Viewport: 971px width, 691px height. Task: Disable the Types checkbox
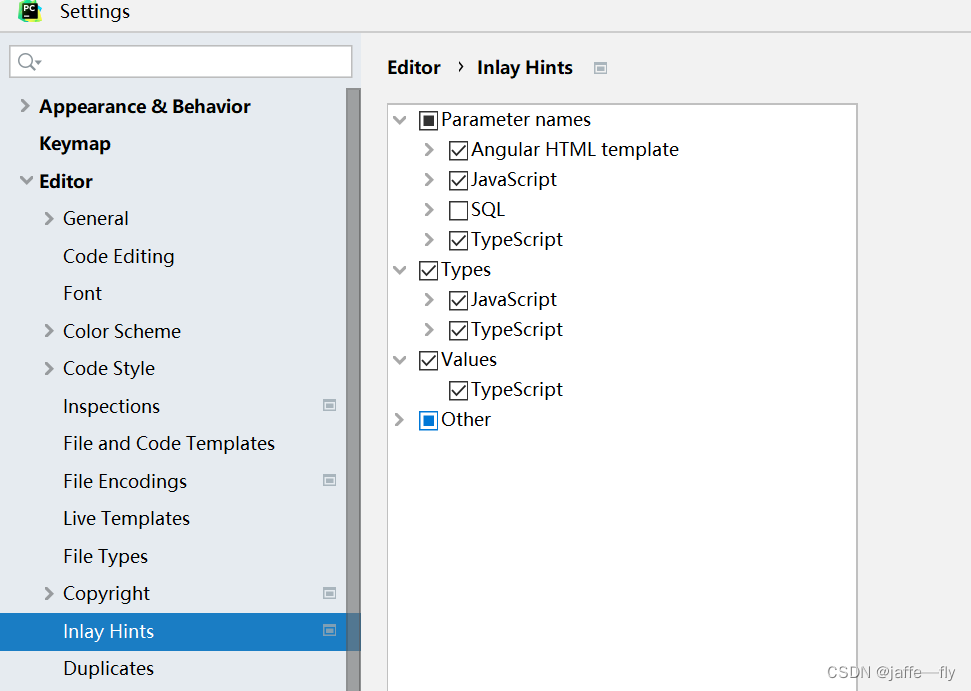tap(428, 269)
